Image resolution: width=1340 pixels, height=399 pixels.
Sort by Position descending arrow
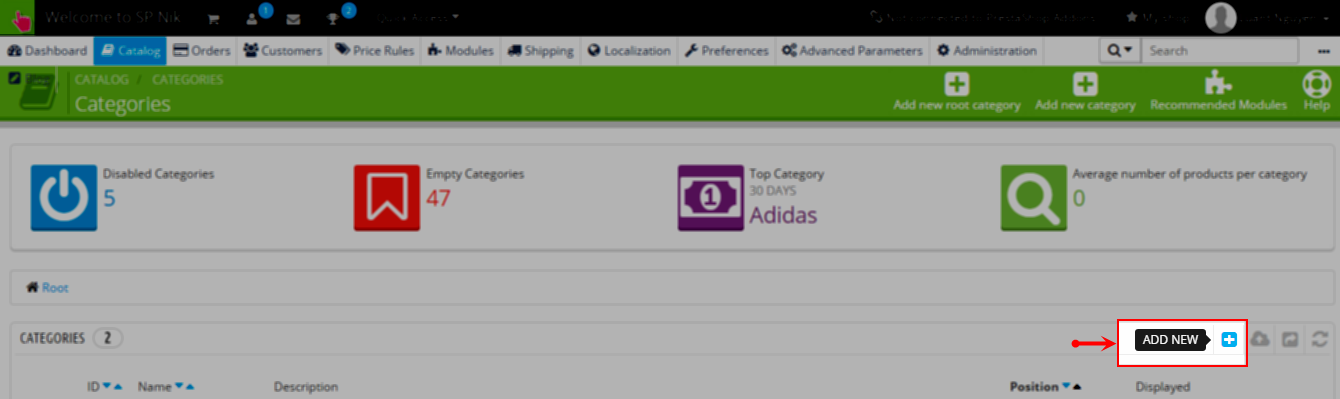[x=1065, y=386]
